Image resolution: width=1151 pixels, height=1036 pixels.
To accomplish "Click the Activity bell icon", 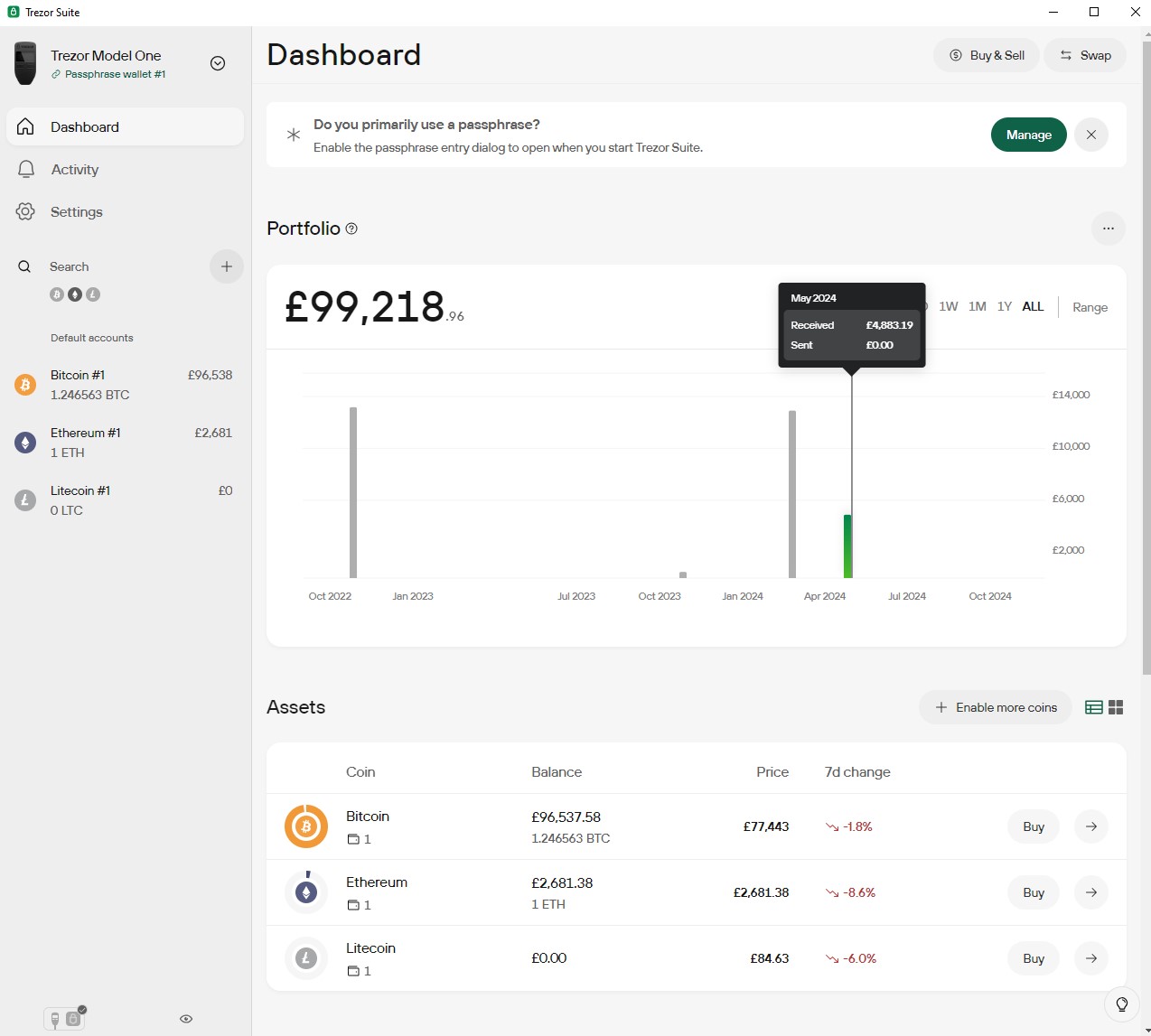I will pos(26,169).
